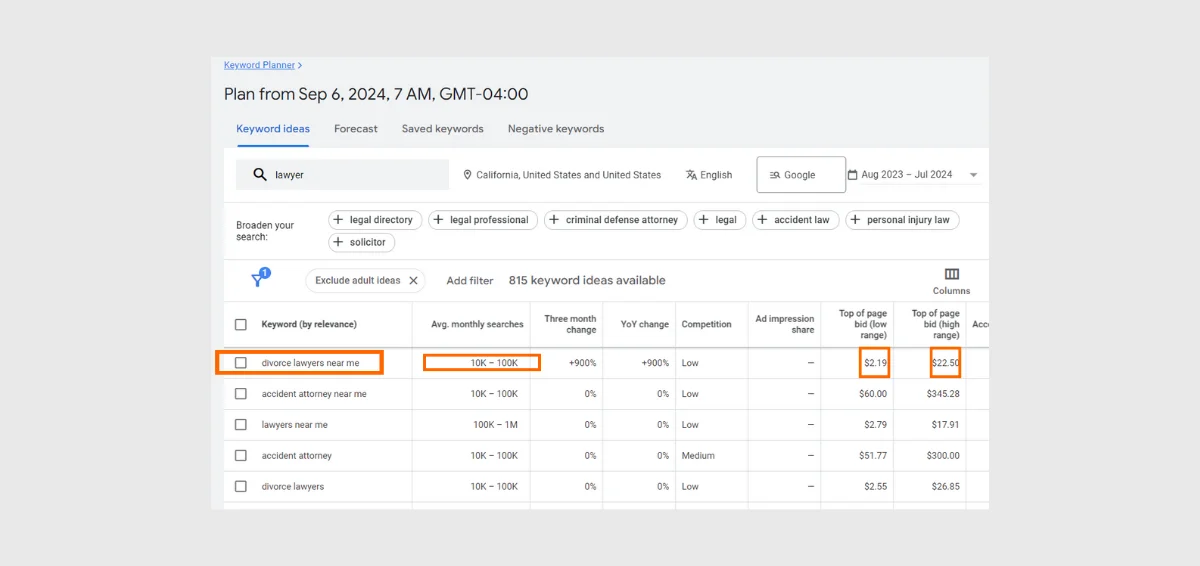Sort by 'Three month change' column header
The image size is (1200, 566).
pyautogui.click(x=570, y=325)
